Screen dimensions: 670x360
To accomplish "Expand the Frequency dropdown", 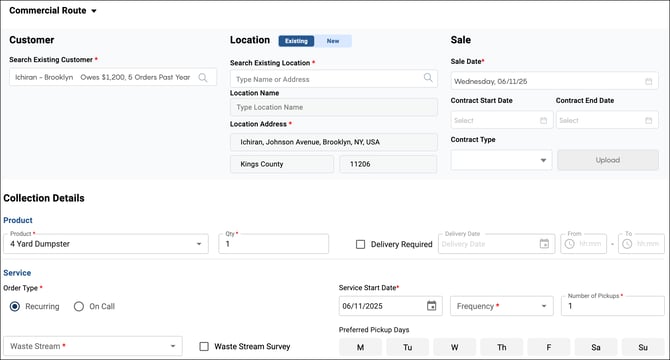I will point(502,306).
